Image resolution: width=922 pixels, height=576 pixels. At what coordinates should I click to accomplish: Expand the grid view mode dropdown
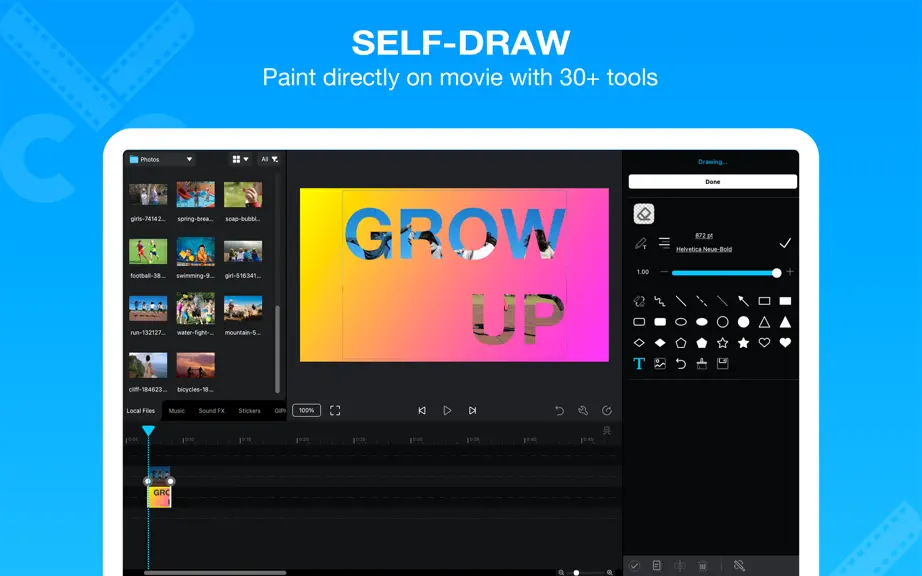(x=240, y=159)
